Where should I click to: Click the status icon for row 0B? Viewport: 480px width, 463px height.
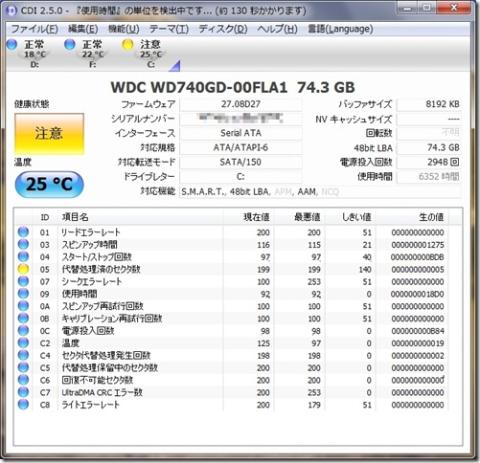(x=23, y=318)
